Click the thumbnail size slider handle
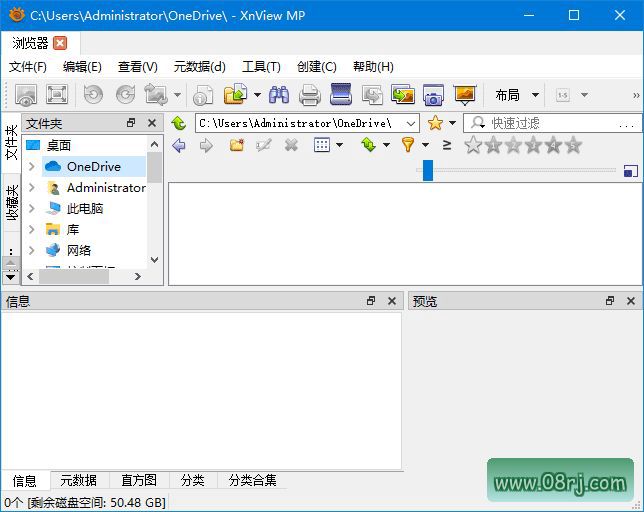 (428, 170)
